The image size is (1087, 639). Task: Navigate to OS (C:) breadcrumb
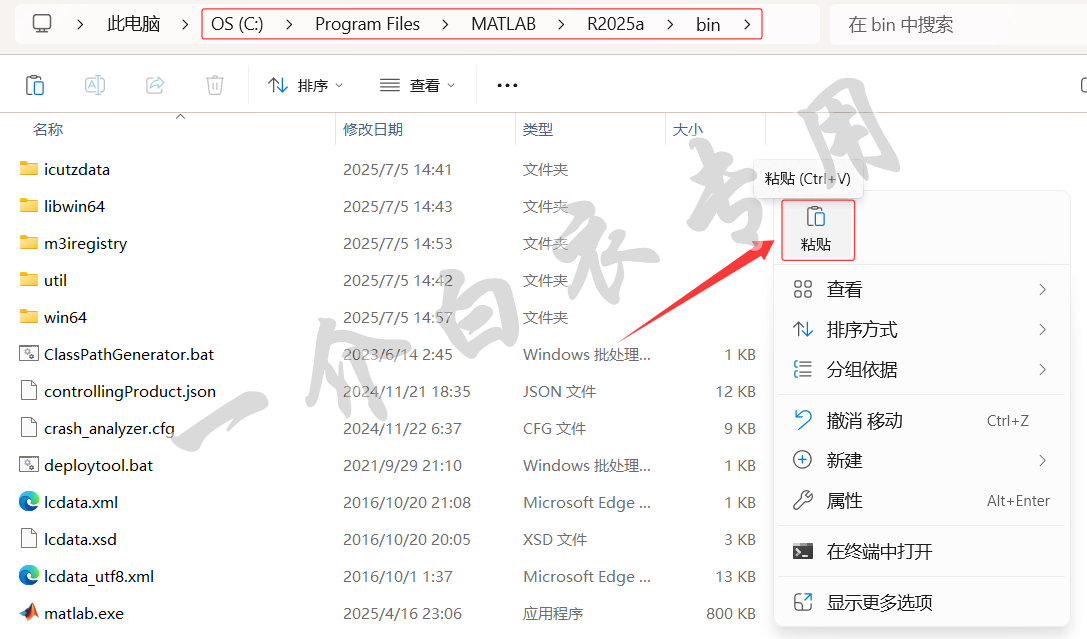(237, 24)
